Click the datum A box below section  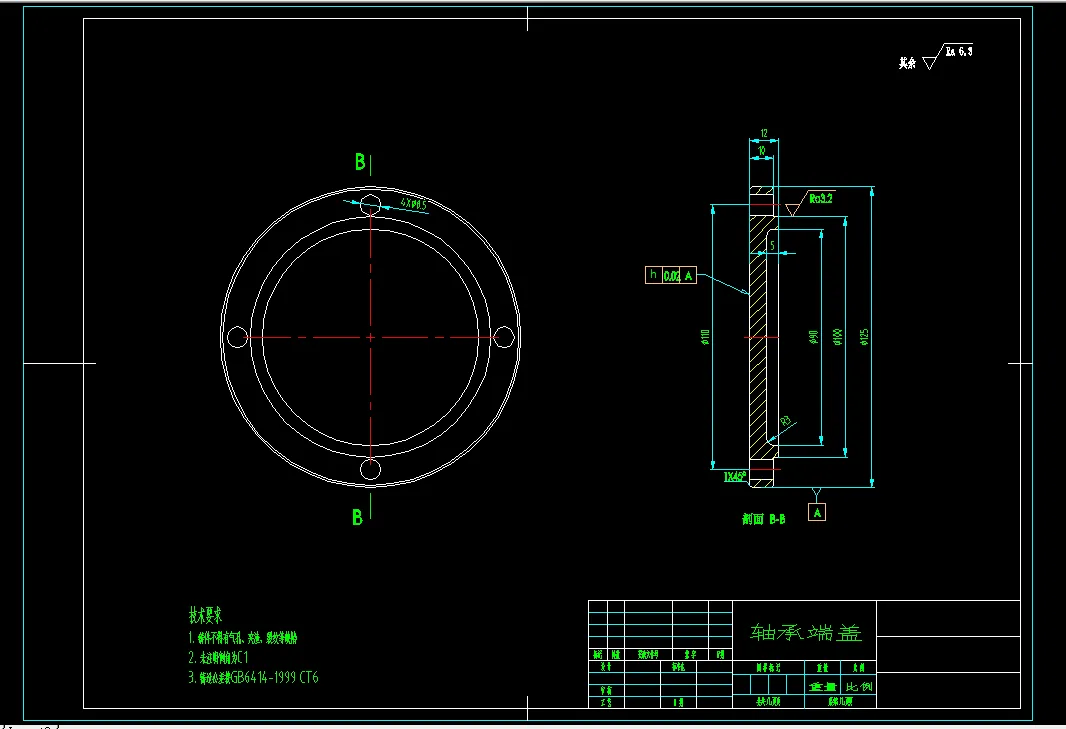[x=817, y=512]
